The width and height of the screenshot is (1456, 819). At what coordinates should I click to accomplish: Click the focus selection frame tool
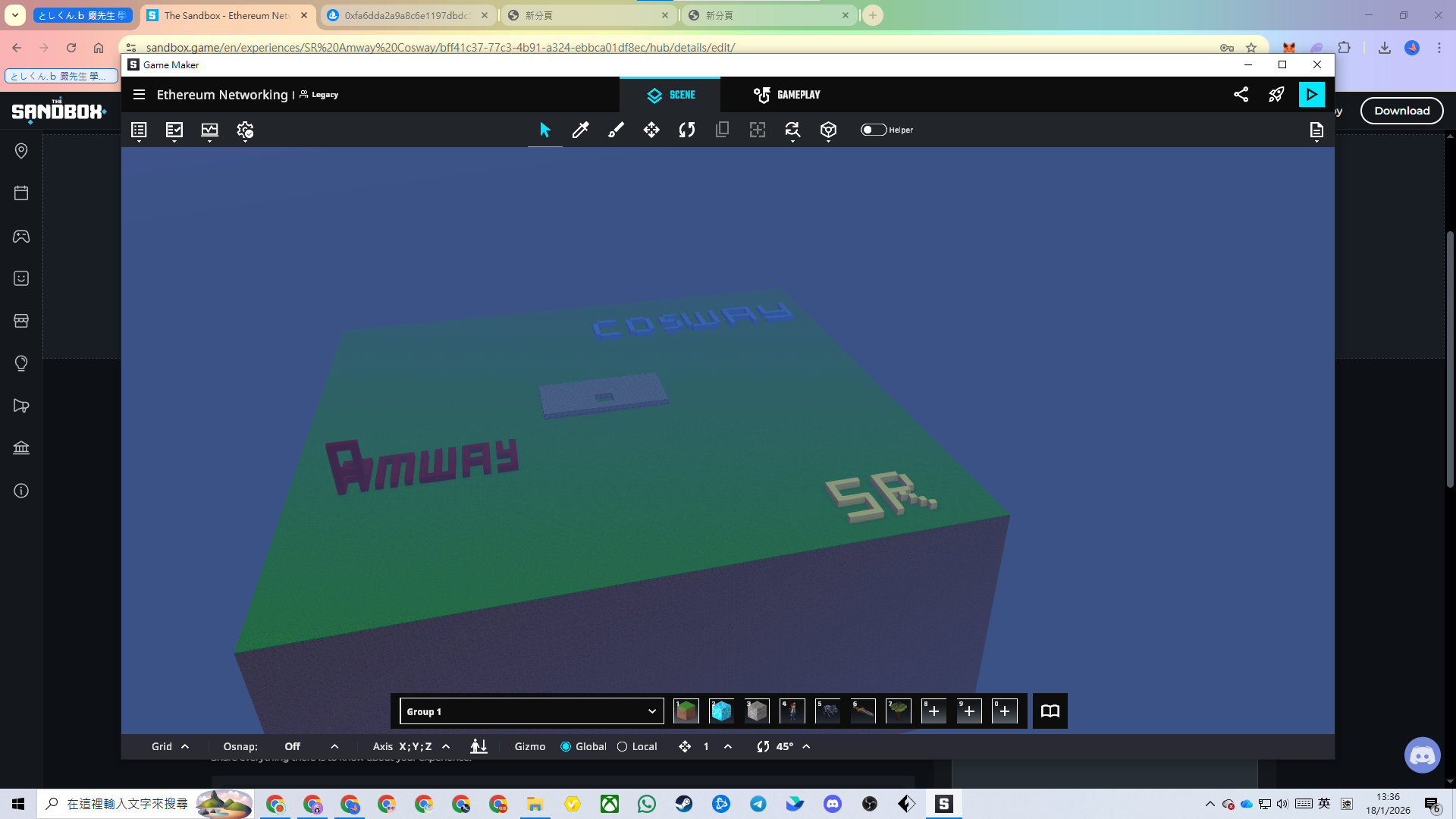(x=758, y=130)
